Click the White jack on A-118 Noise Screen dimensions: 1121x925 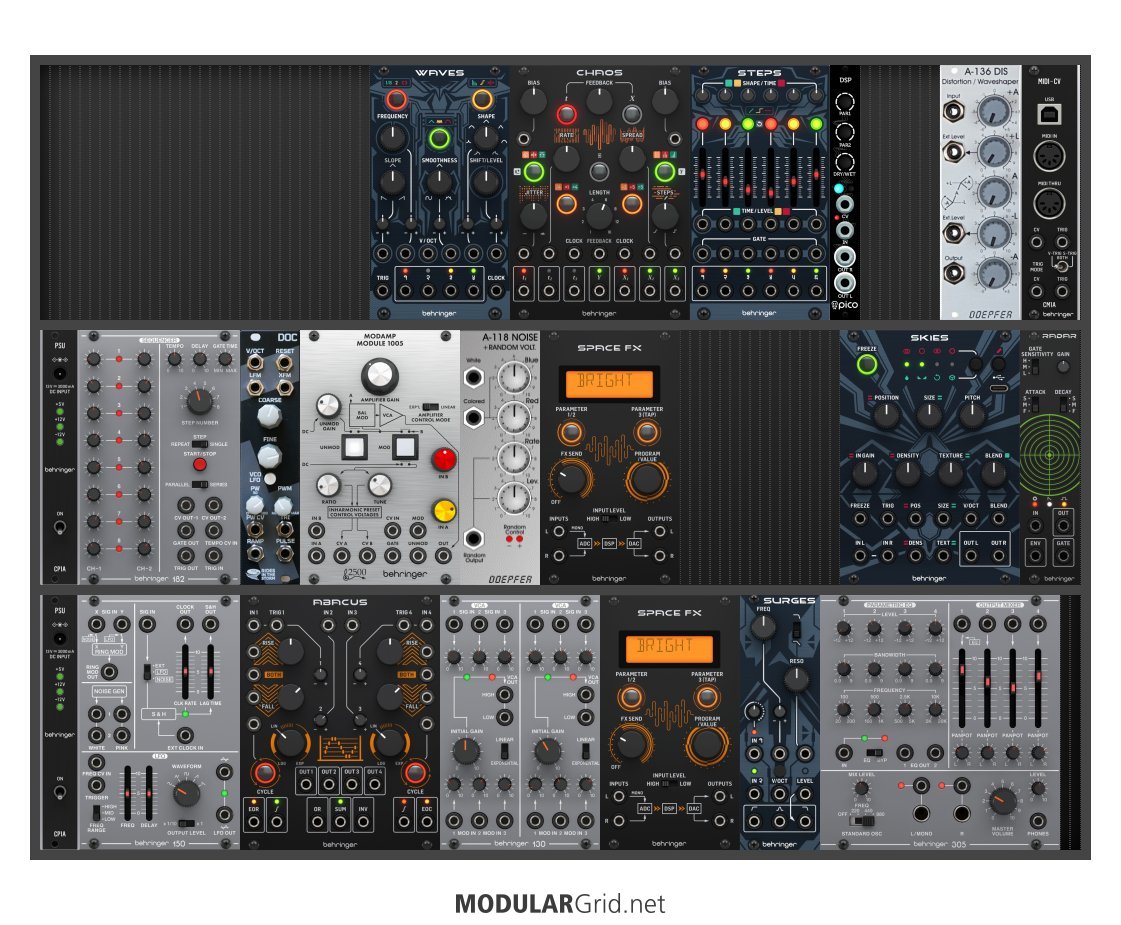coord(473,377)
